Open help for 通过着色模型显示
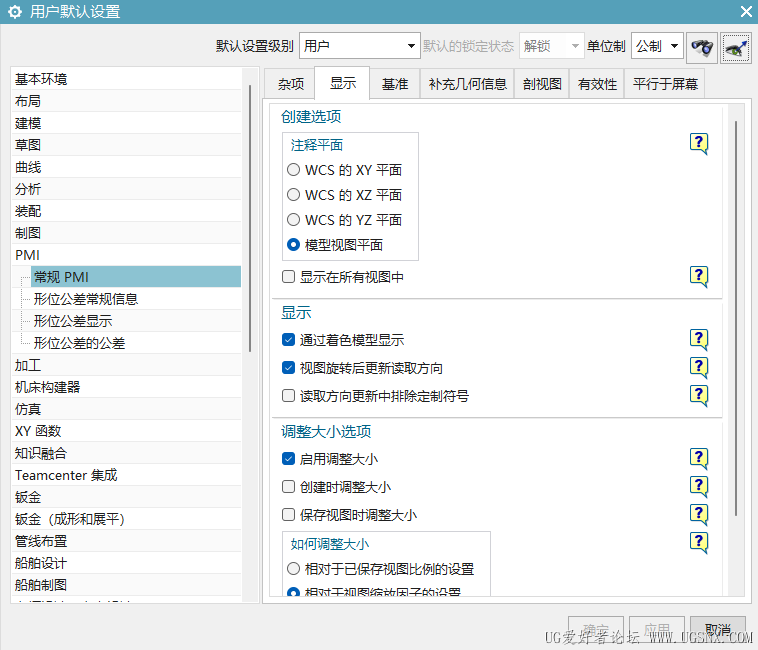 (699, 340)
